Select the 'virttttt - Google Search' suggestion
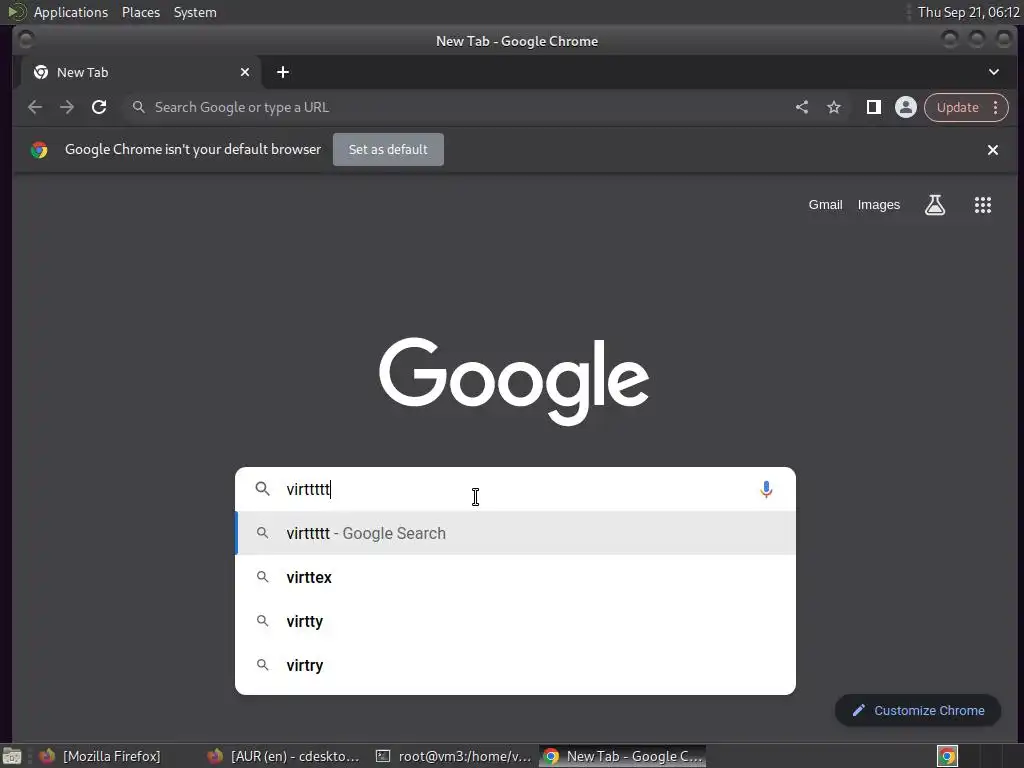The width and height of the screenshot is (1024, 768). click(515, 534)
